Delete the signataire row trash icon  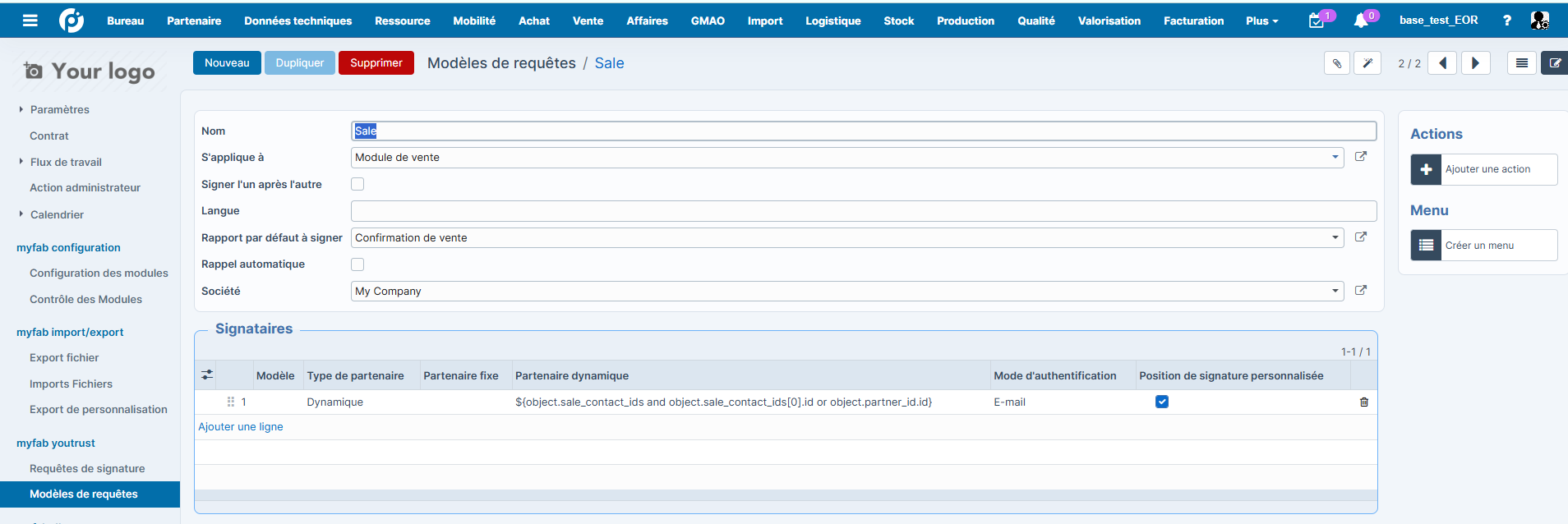click(x=1364, y=402)
